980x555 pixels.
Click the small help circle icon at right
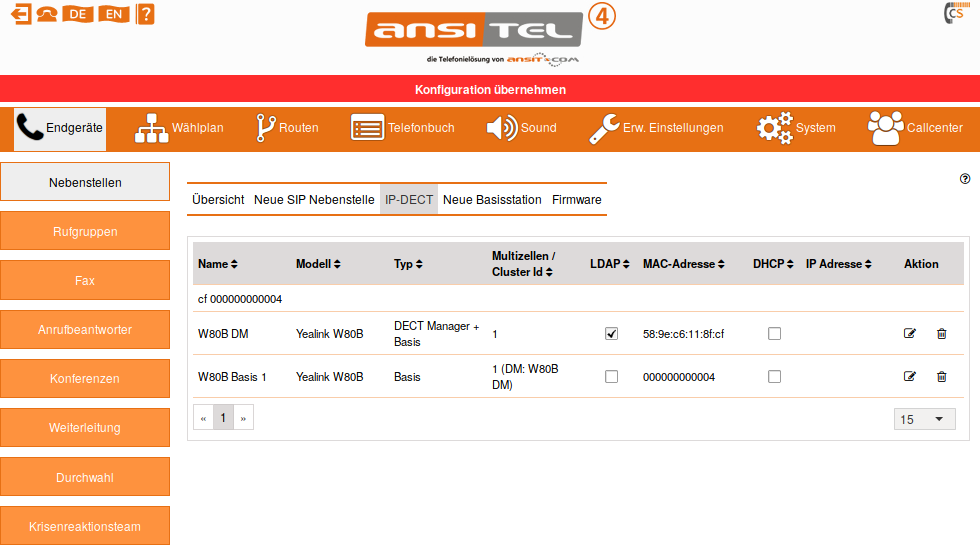[x=965, y=179]
